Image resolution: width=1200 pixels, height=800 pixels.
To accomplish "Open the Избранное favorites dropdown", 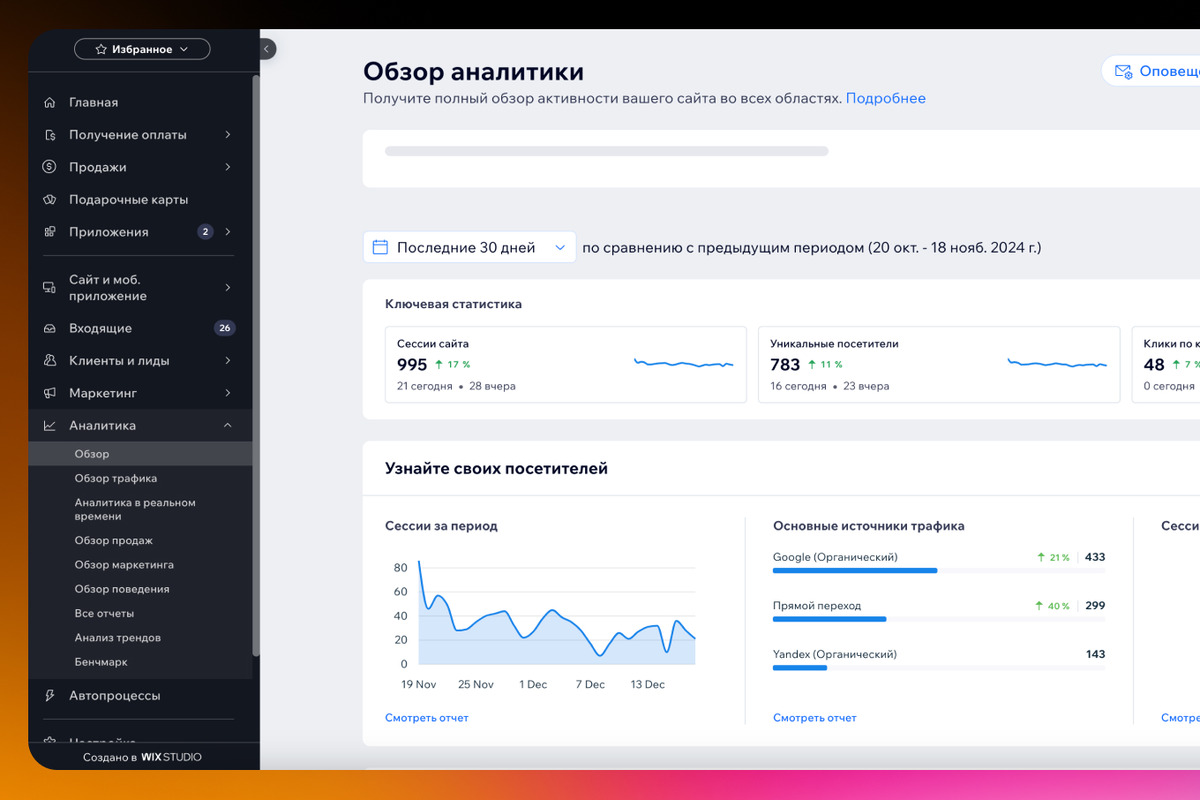I will click(x=142, y=49).
